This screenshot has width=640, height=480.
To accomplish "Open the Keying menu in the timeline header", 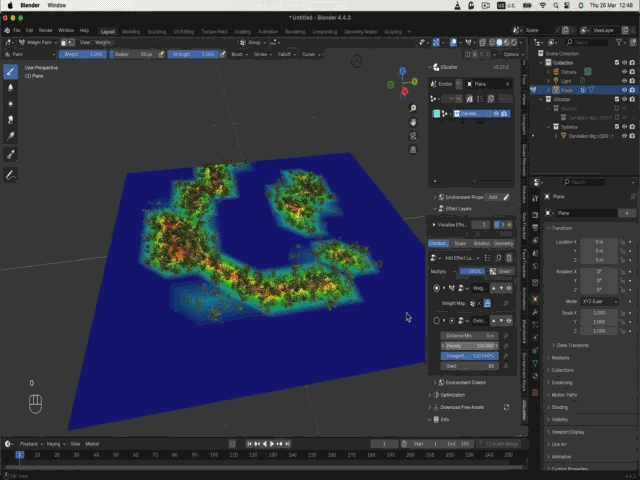I will 56,444.
